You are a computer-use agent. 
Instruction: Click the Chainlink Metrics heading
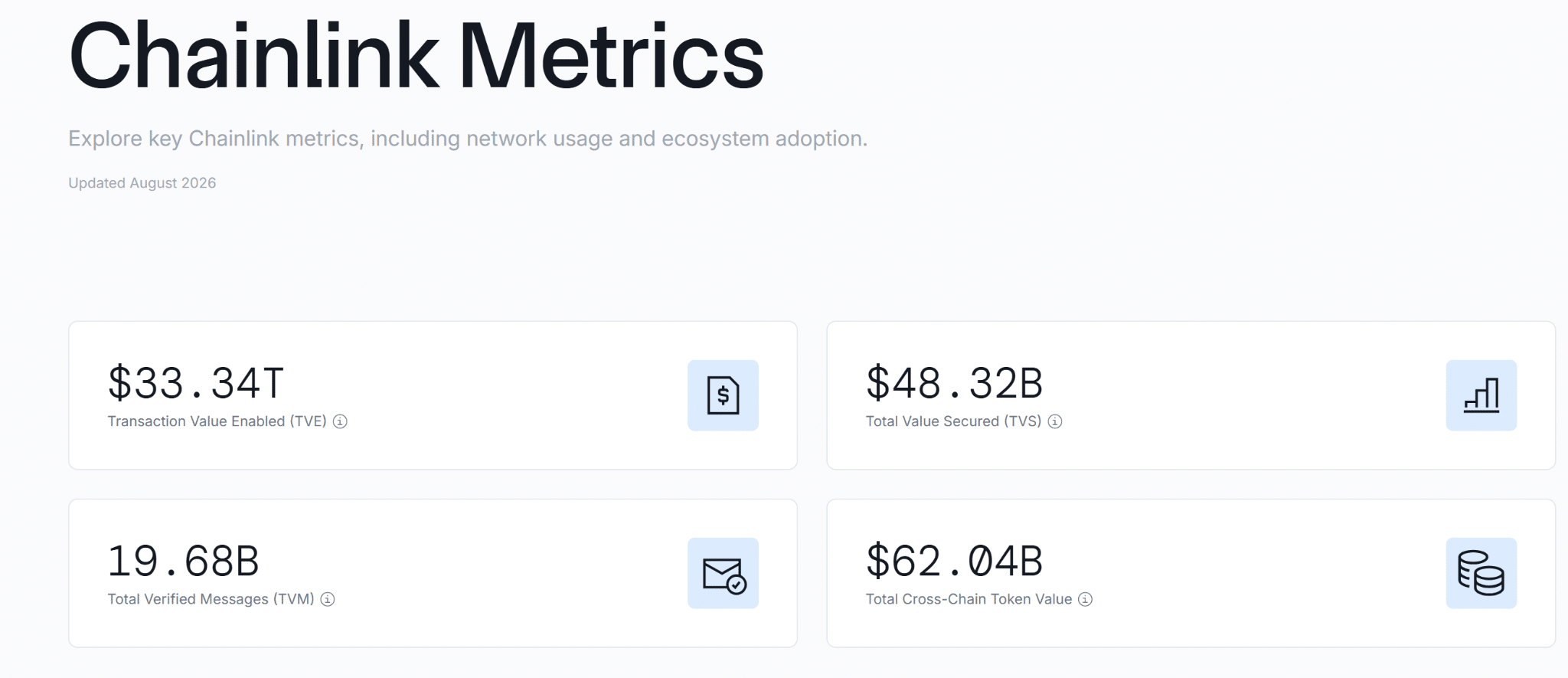[416, 55]
